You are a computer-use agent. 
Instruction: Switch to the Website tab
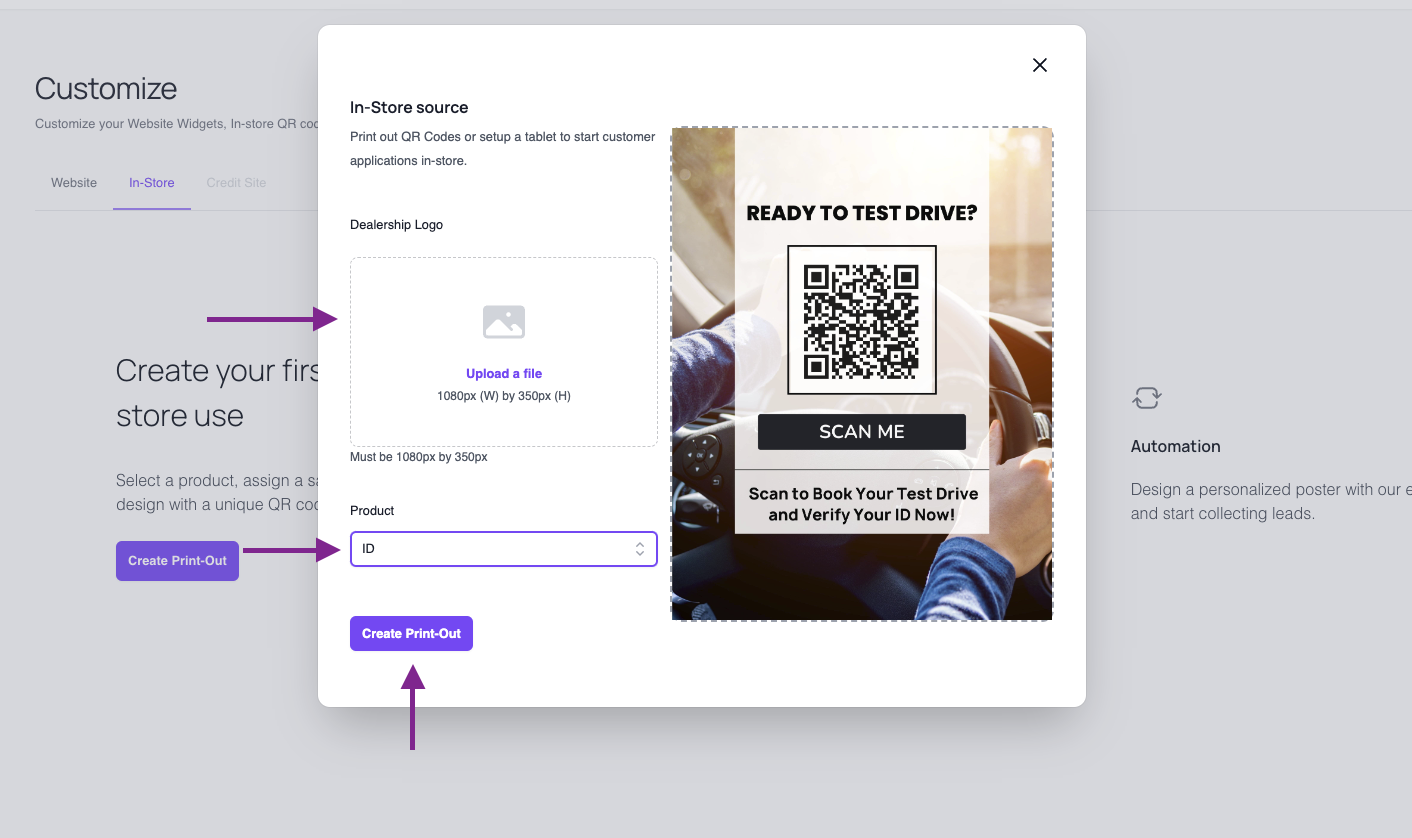[74, 183]
